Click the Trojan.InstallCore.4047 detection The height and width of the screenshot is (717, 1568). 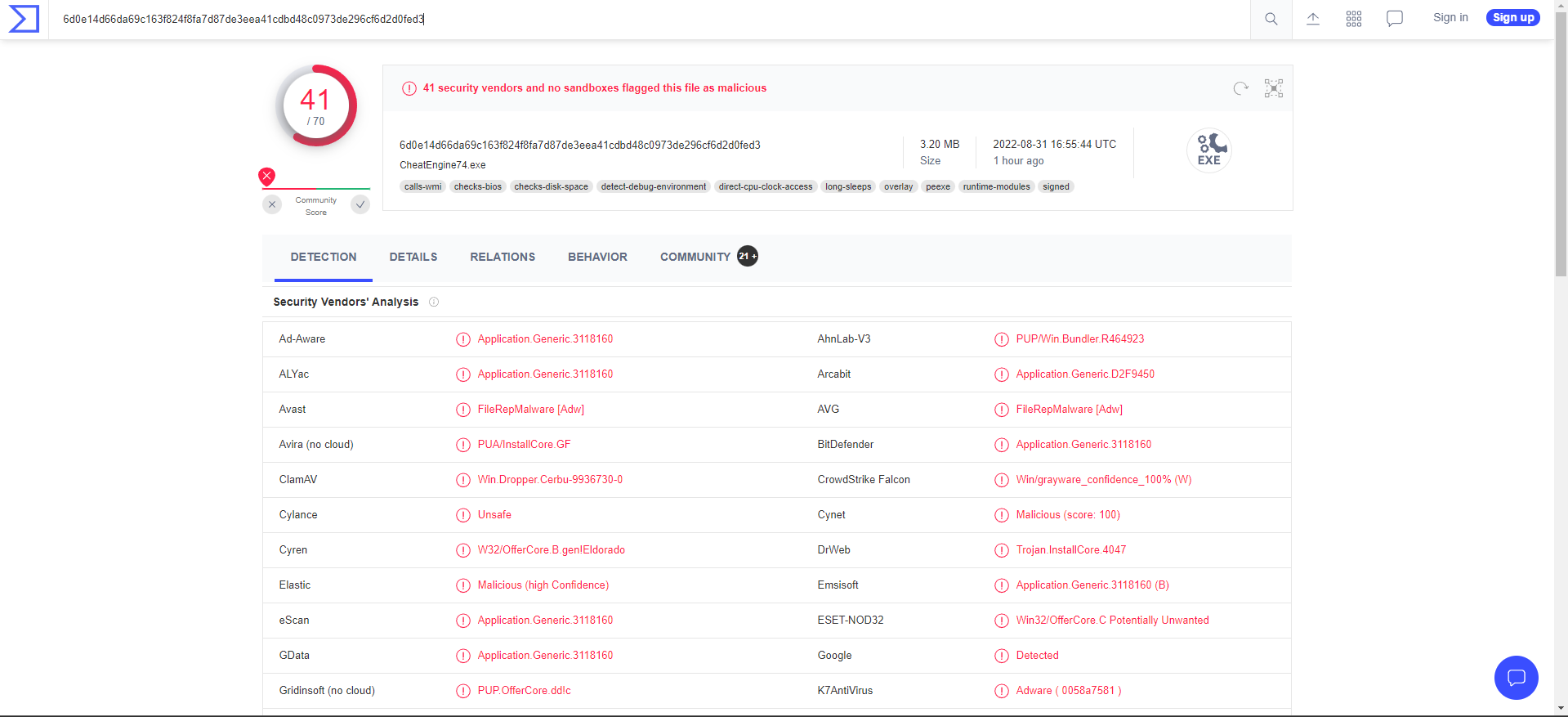1071,550
